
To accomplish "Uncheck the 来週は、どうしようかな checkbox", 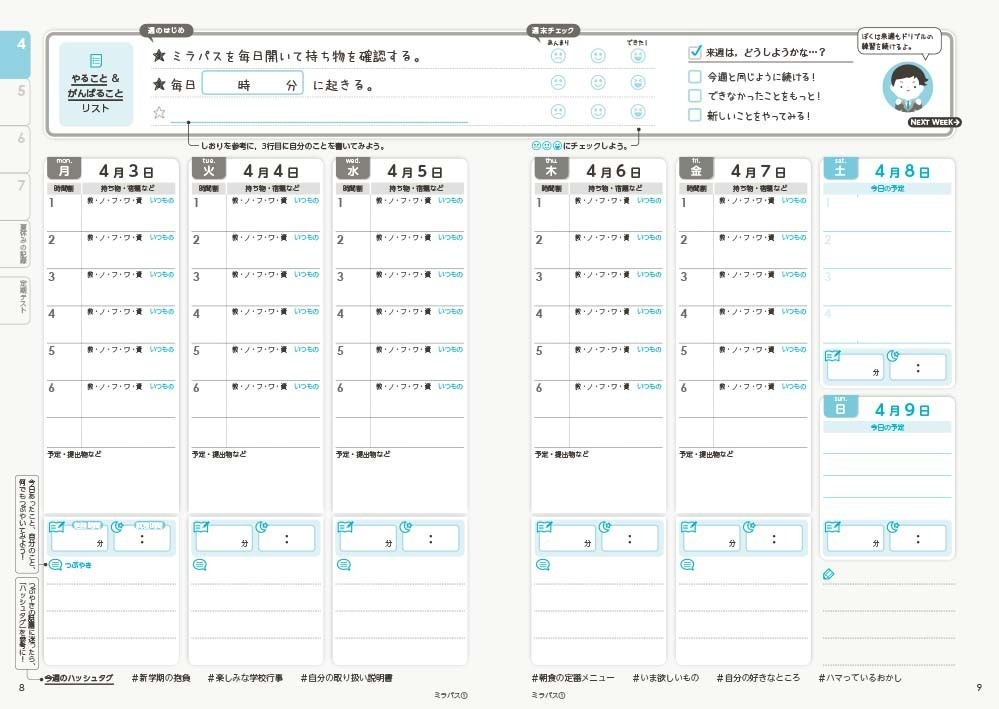I will (x=695, y=52).
